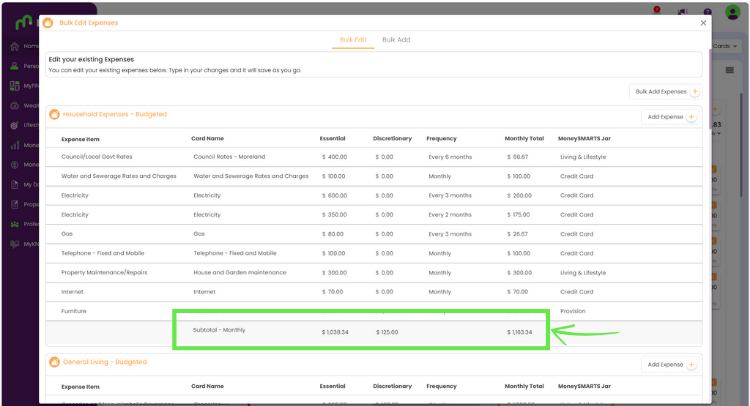750x406 pixels.
Task: Click the Household Expenses section icon
Action: (55, 114)
